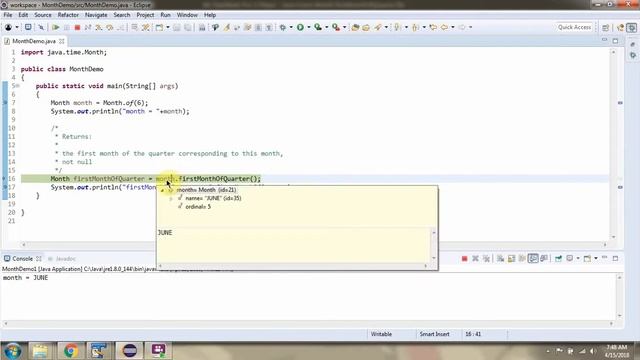This screenshot has width=640, height=360.
Task: Collapse the main method fold at line 5
Action: point(18,86)
